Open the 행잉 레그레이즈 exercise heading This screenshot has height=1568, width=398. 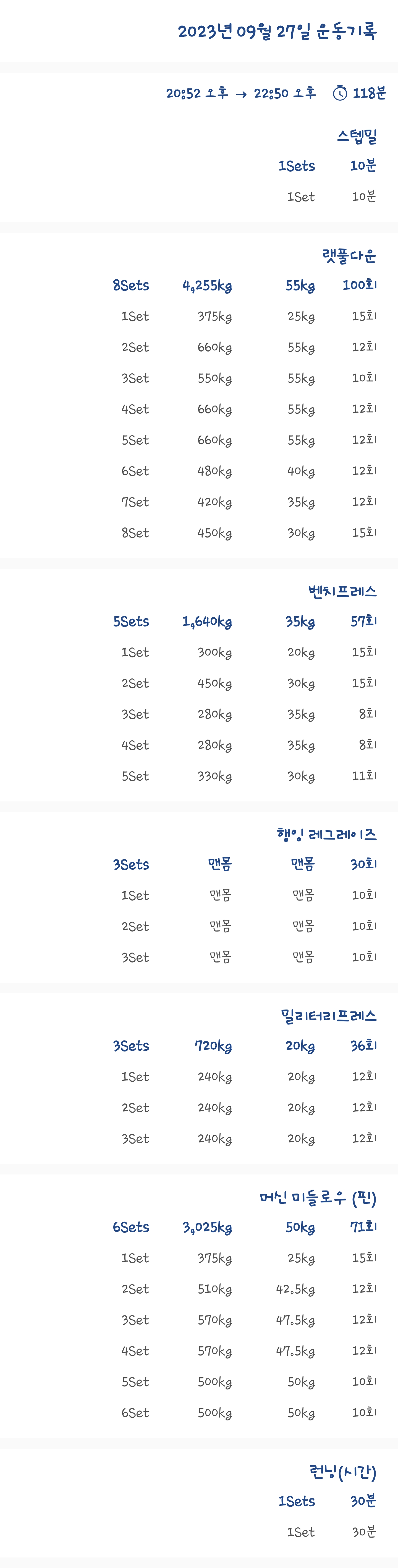(x=327, y=834)
